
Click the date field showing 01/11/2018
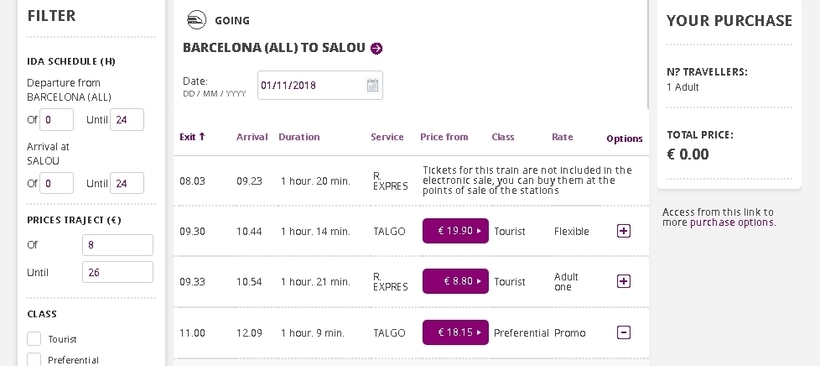click(x=320, y=85)
